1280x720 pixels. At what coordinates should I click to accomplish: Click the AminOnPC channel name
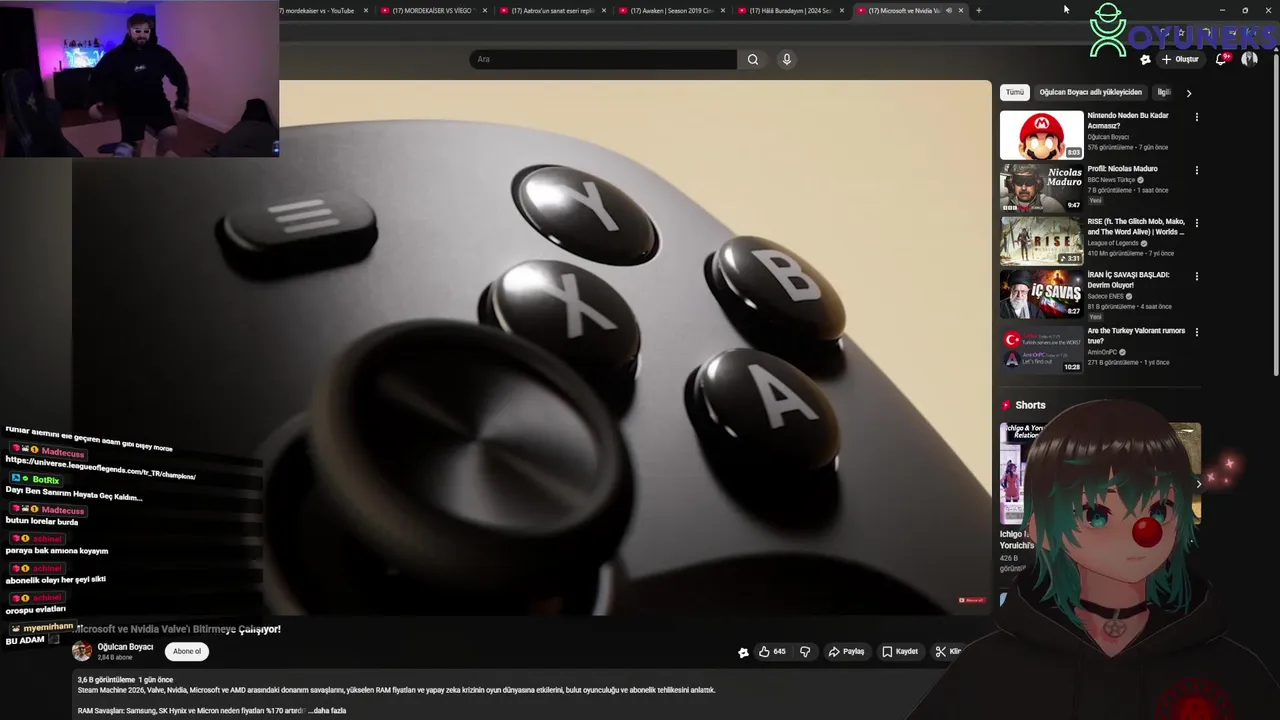(1101, 352)
